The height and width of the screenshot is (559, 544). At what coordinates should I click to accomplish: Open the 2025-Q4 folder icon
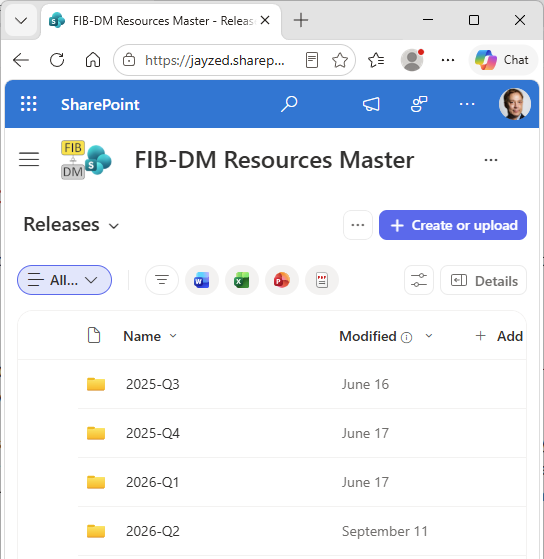[96, 433]
